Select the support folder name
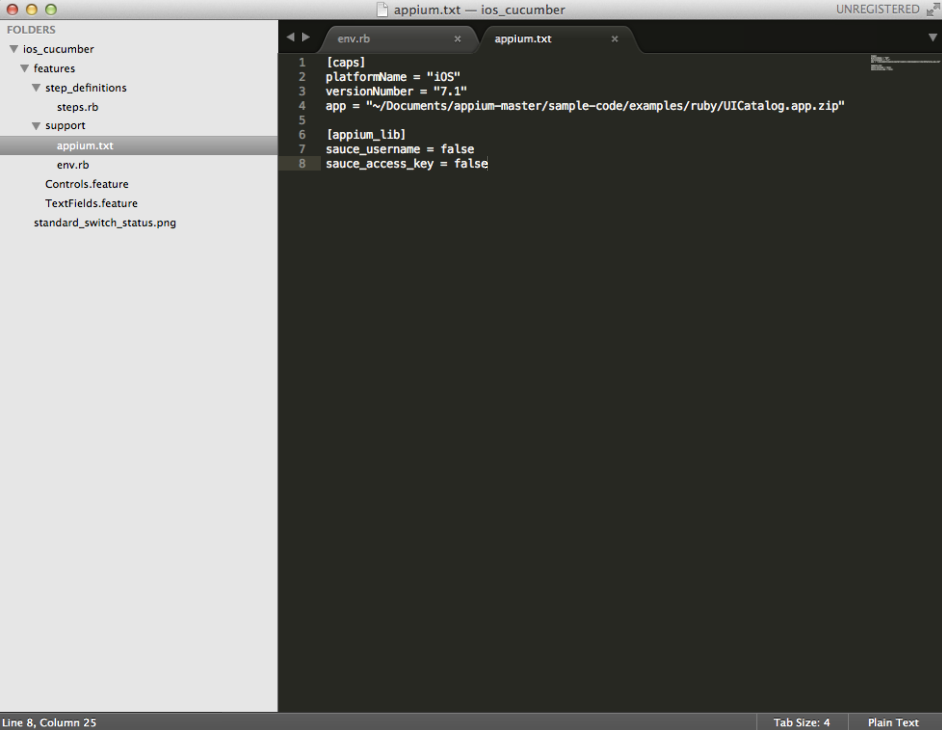This screenshot has height=730, width=942. coord(65,126)
